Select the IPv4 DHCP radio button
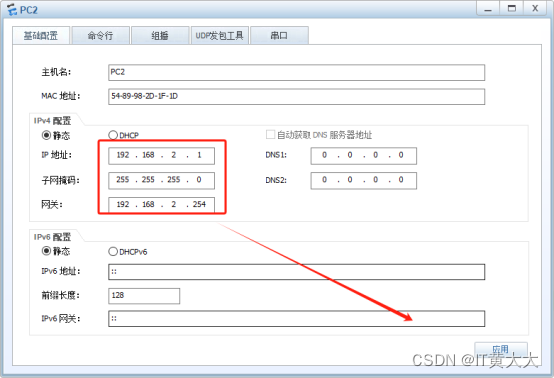The width and height of the screenshot is (554, 378). pos(113,135)
